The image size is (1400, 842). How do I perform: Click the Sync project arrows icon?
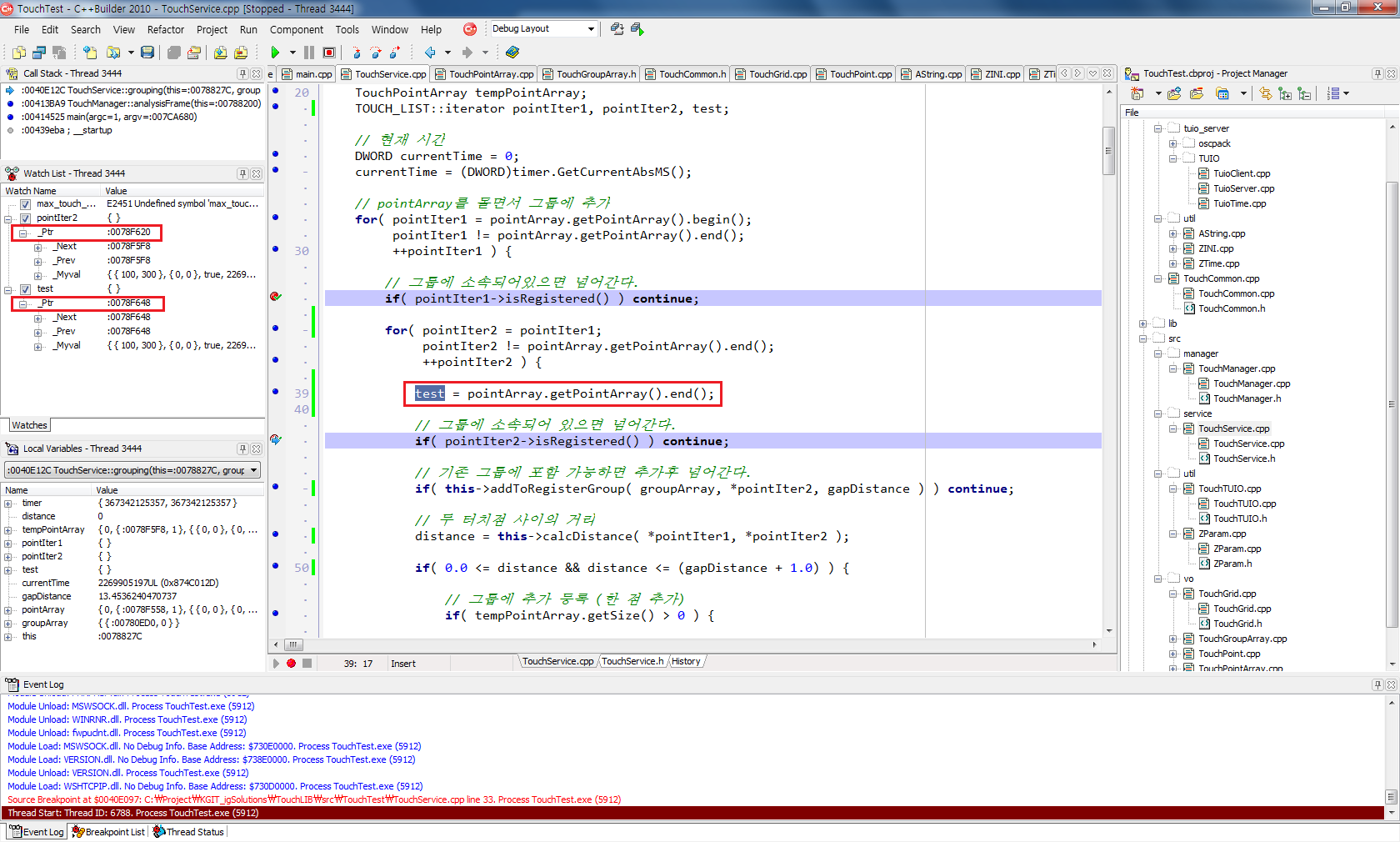1265,93
